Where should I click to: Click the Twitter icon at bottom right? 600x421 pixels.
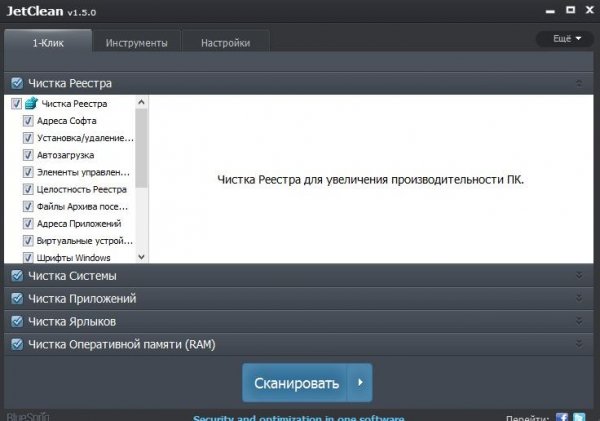579,418
